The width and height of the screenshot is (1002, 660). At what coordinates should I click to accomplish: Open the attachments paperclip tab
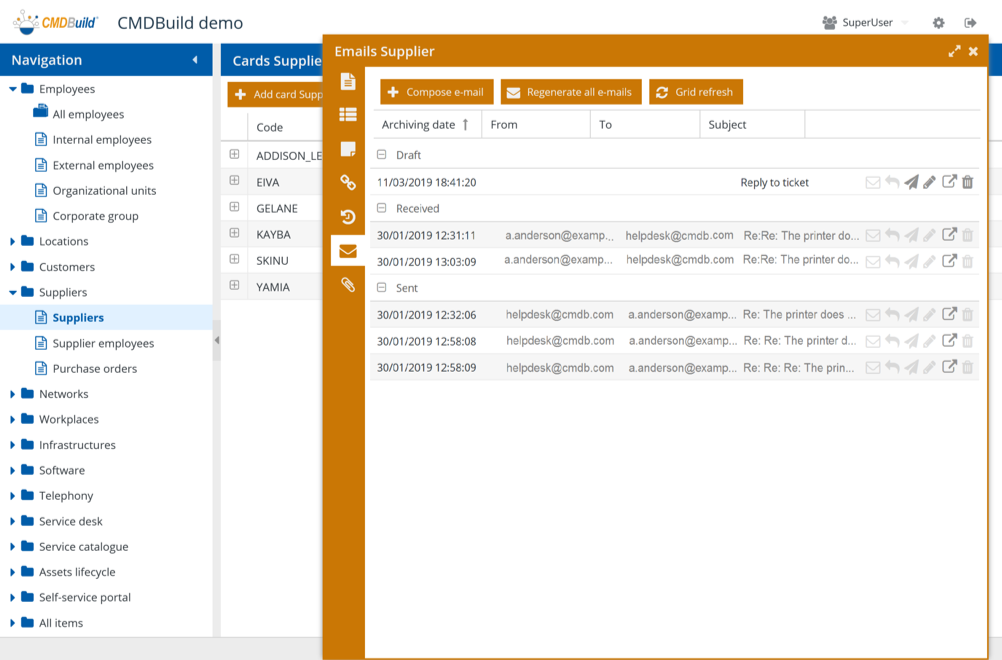pos(348,285)
